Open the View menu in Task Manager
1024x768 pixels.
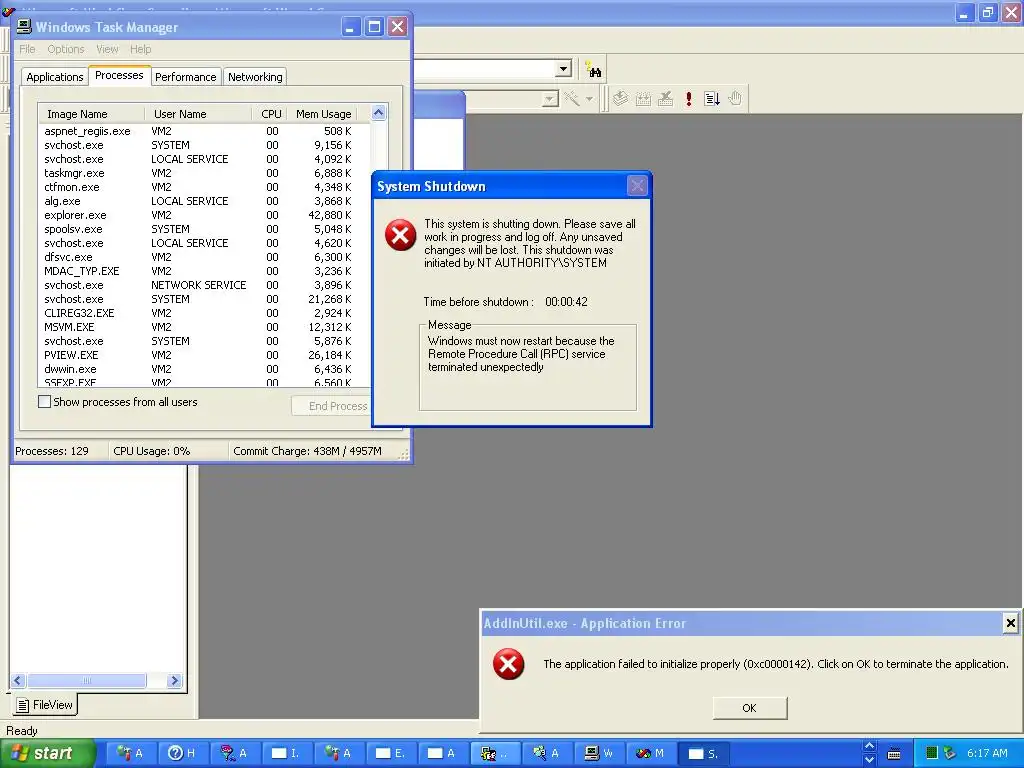coord(107,49)
